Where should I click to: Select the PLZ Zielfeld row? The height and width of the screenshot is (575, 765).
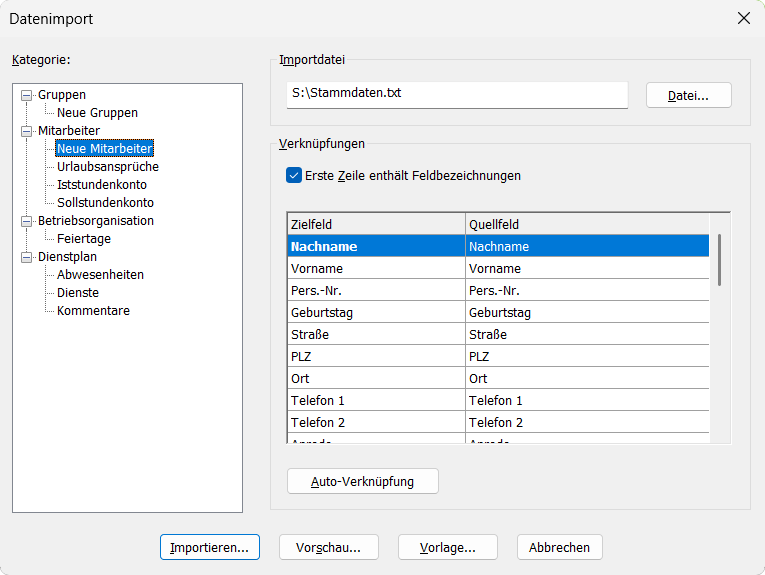[x=376, y=356]
